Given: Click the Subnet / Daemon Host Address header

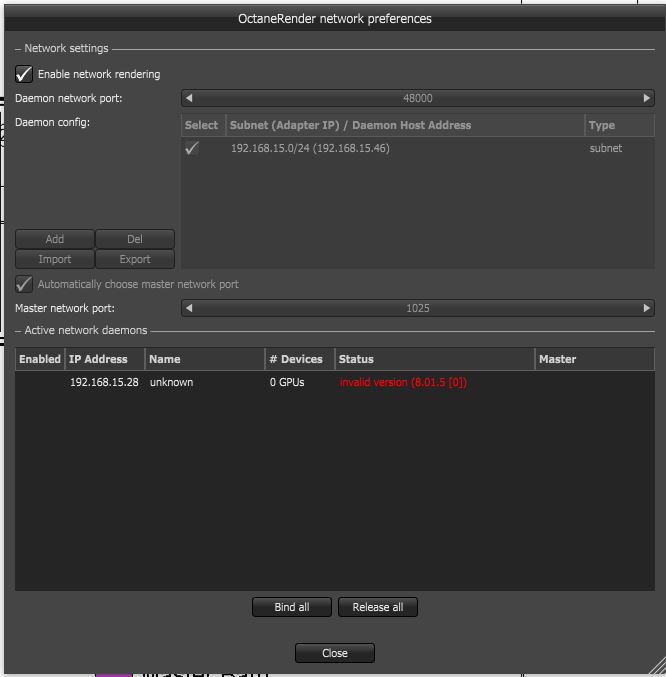Looking at the screenshot, I should tap(405, 125).
